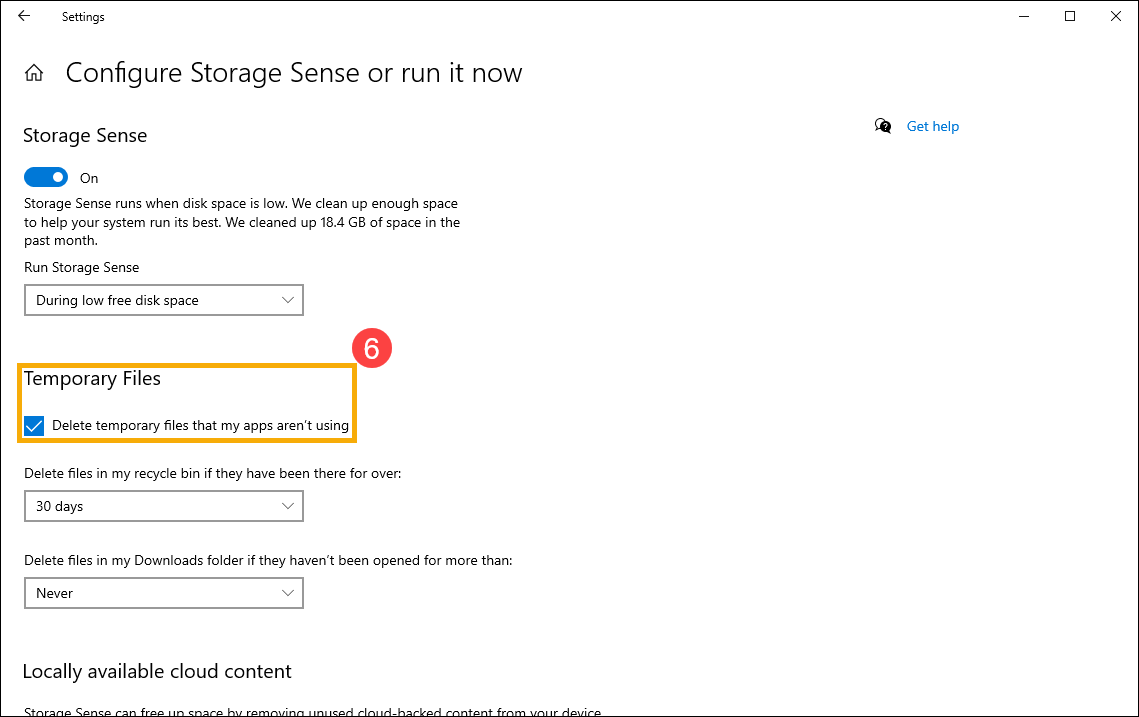
Task: Open the Run Storage Sense dropdown
Action: click(163, 300)
